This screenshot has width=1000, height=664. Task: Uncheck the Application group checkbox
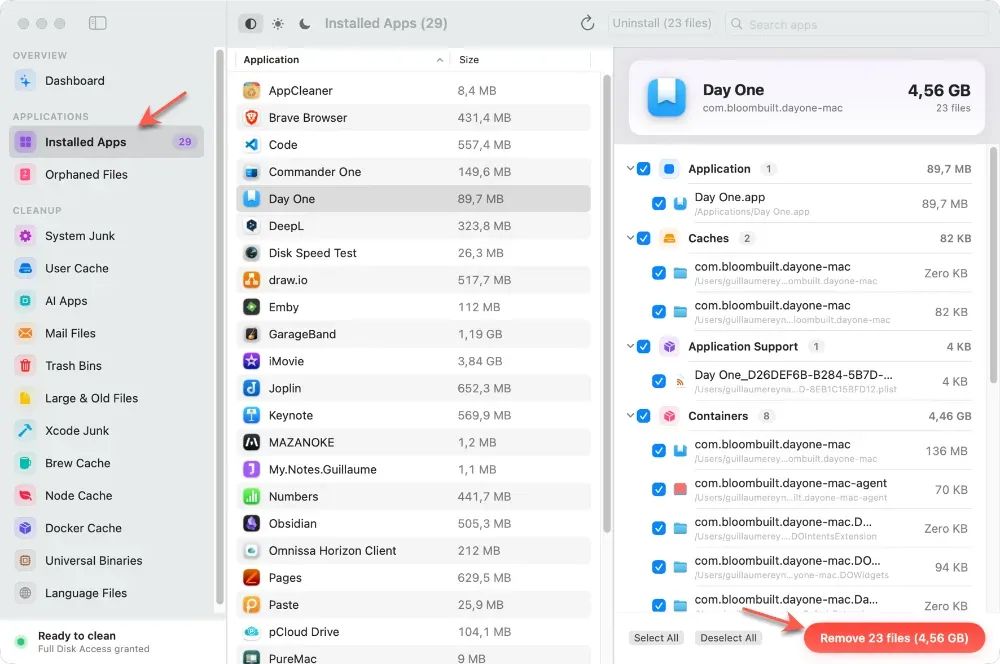click(643, 169)
